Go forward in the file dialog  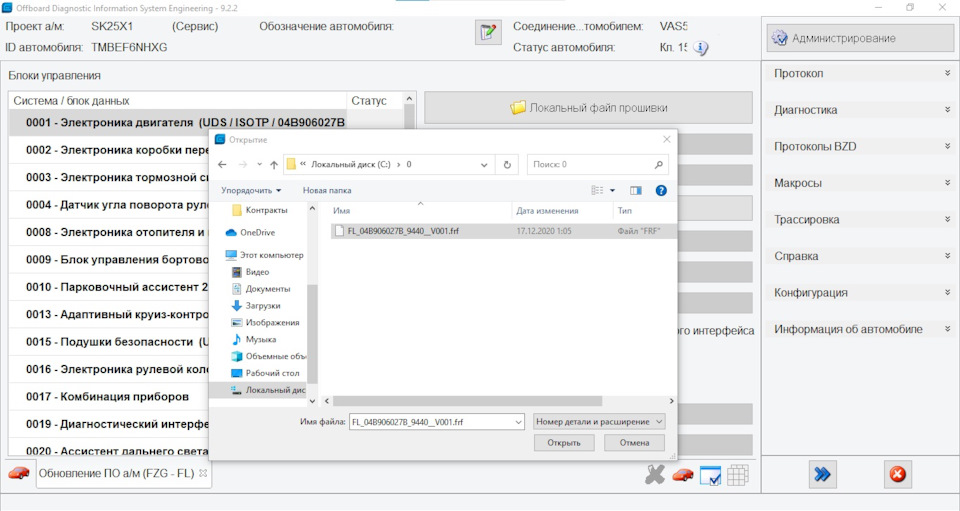click(x=243, y=165)
